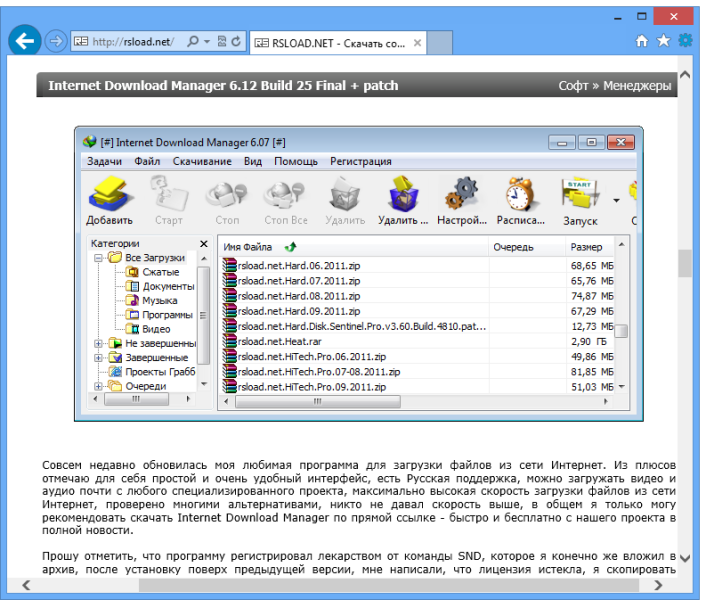Viewport: 706px width, 600px height.
Task: Select the Документы category
Action: pyautogui.click(x=160, y=286)
